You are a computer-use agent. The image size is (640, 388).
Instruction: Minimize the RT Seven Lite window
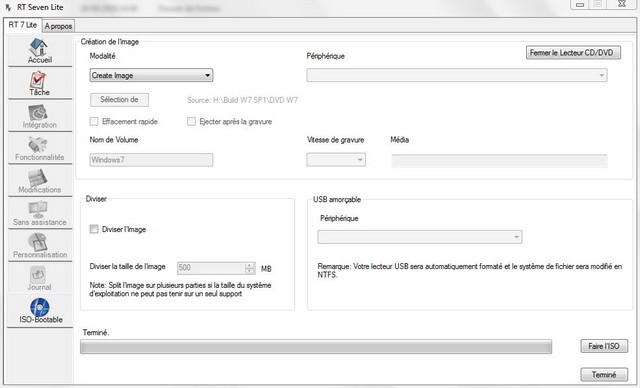580,4
